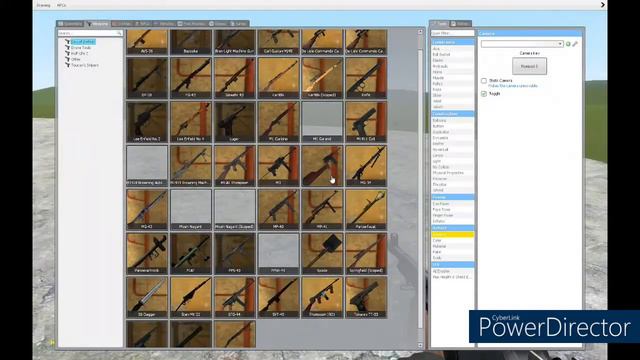Uncheck the Toggle checkbox

pyautogui.click(x=484, y=94)
